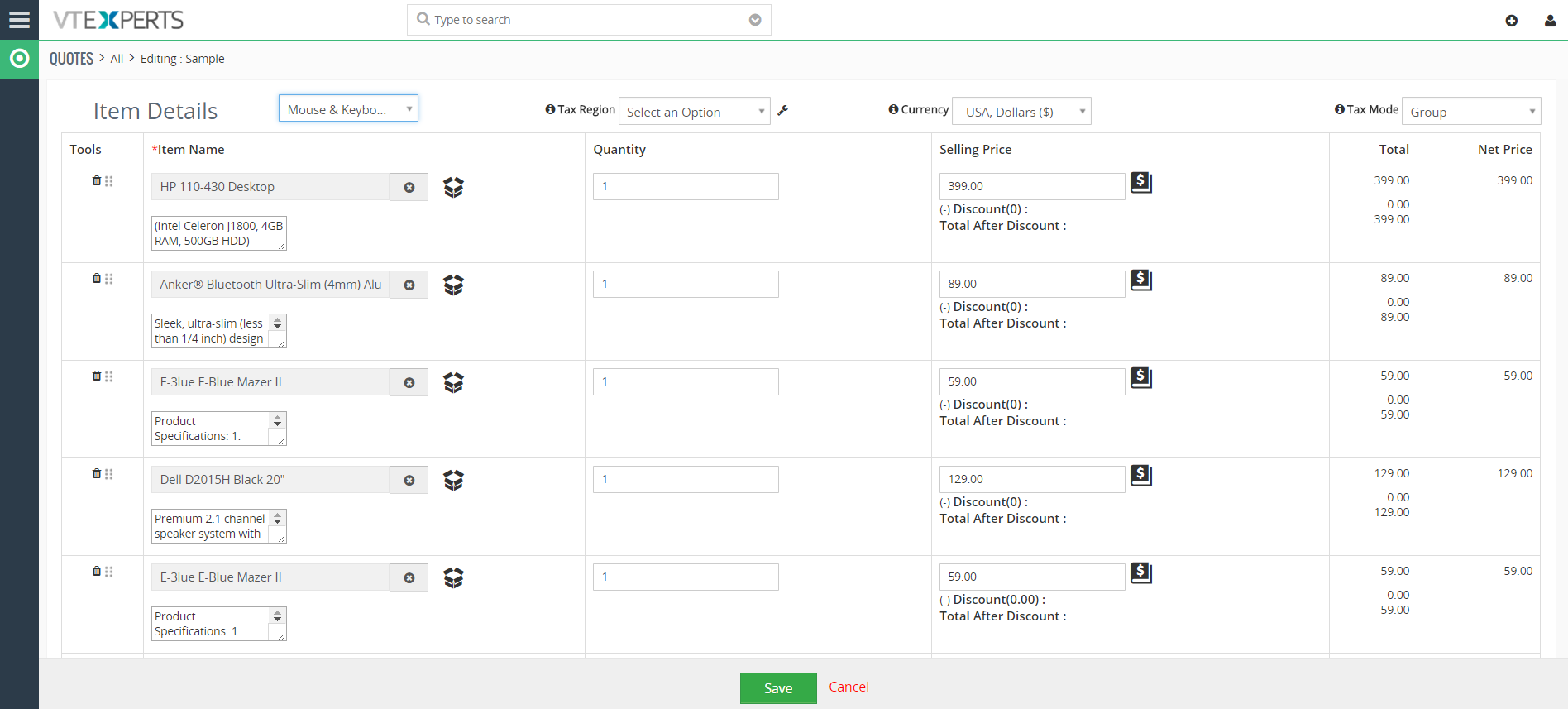This screenshot has height=709, width=1568.
Task: Open price book icon for 129.00 price
Action: pyautogui.click(x=1141, y=475)
